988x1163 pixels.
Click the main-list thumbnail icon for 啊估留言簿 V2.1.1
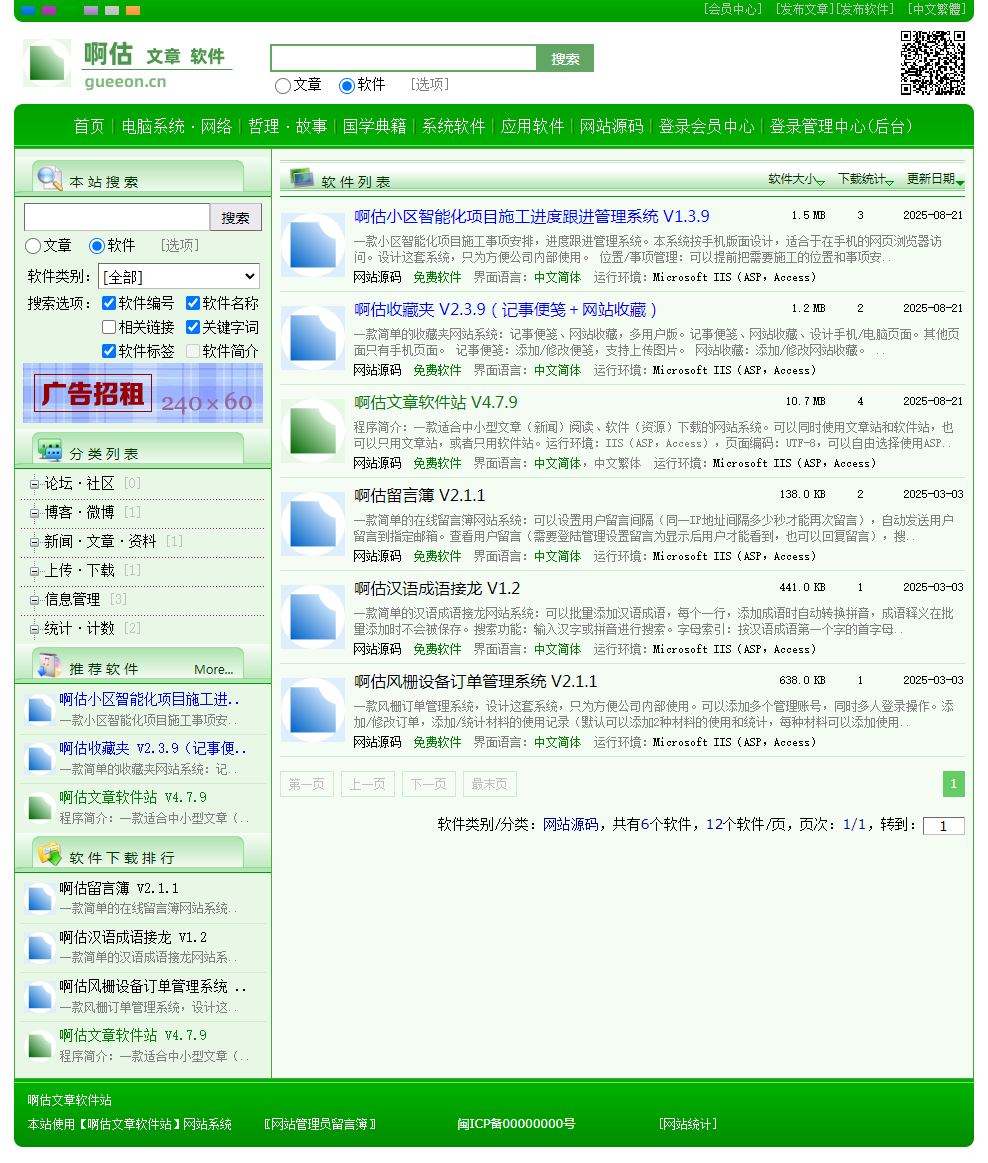(x=313, y=524)
